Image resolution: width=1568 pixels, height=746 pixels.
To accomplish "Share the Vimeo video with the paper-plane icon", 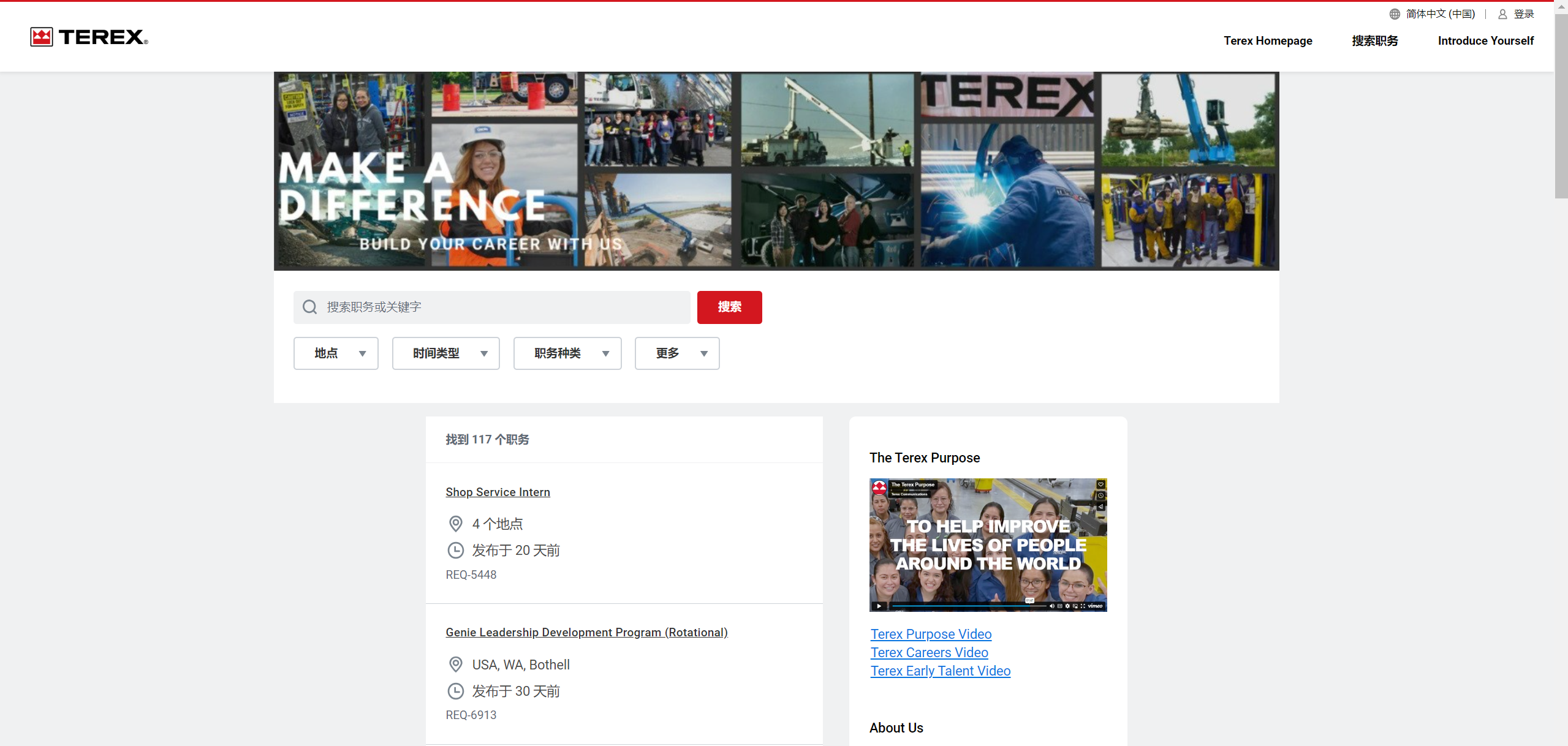I will pos(1100,507).
